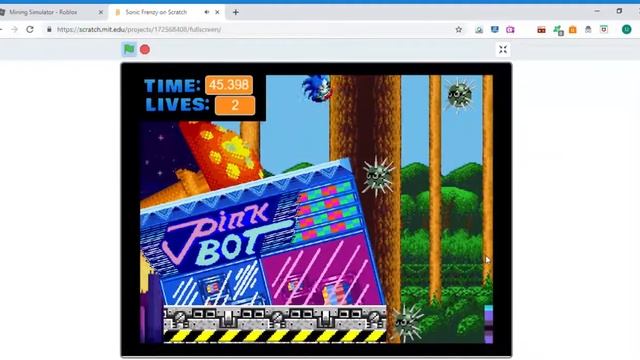The image size is (640, 360).
Task: Close the Sonic Frenzy on Scratch tab
Action: [x=217, y=12]
